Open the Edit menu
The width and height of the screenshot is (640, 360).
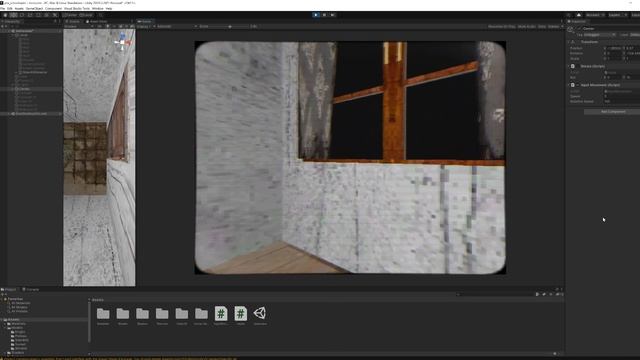click(x=10, y=8)
